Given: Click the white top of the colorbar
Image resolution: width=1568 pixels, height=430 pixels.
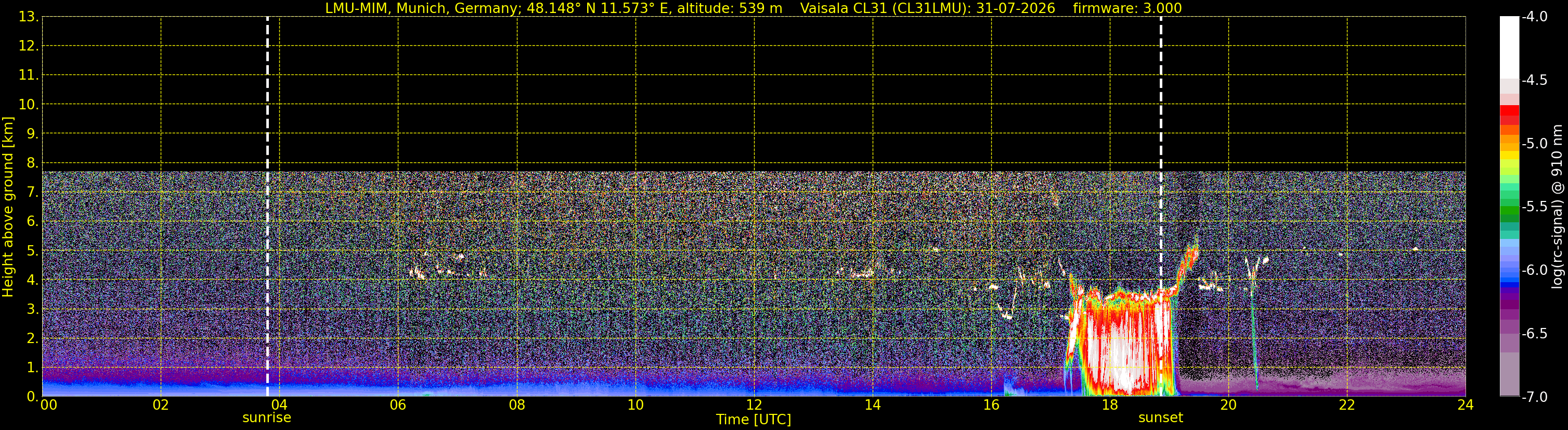Looking at the screenshot, I should 1509,46.
